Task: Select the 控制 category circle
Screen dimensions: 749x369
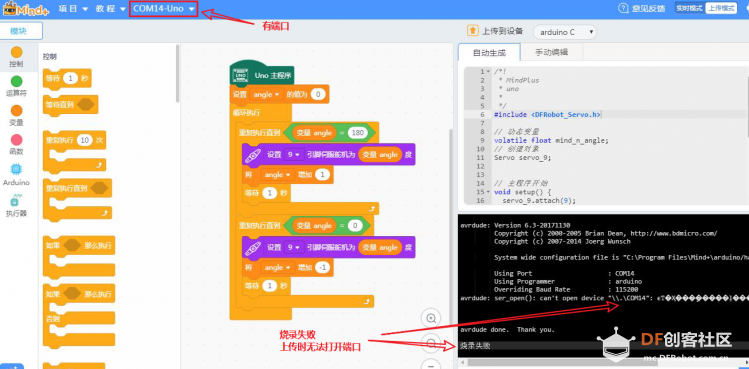Action: (x=16, y=52)
